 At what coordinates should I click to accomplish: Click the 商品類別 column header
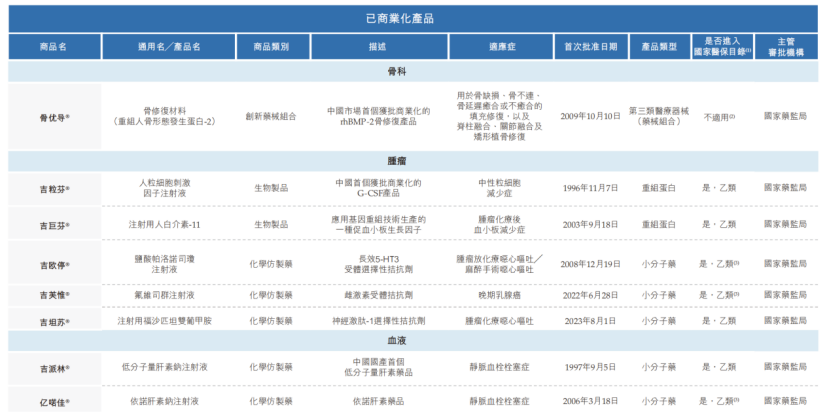tap(273, 47)
